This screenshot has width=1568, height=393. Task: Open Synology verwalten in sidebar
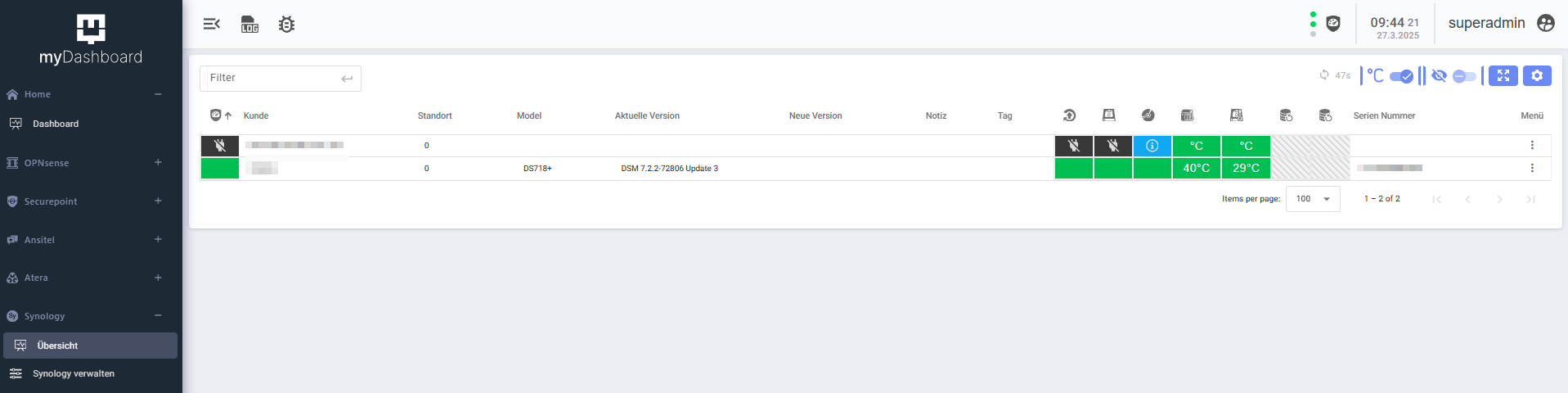(73, 373)
